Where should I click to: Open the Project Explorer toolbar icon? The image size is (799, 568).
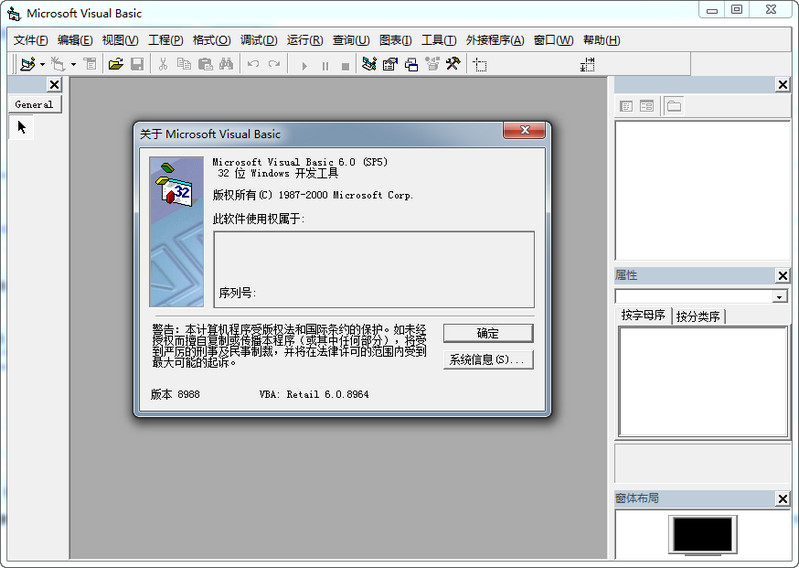pos(369,64)
